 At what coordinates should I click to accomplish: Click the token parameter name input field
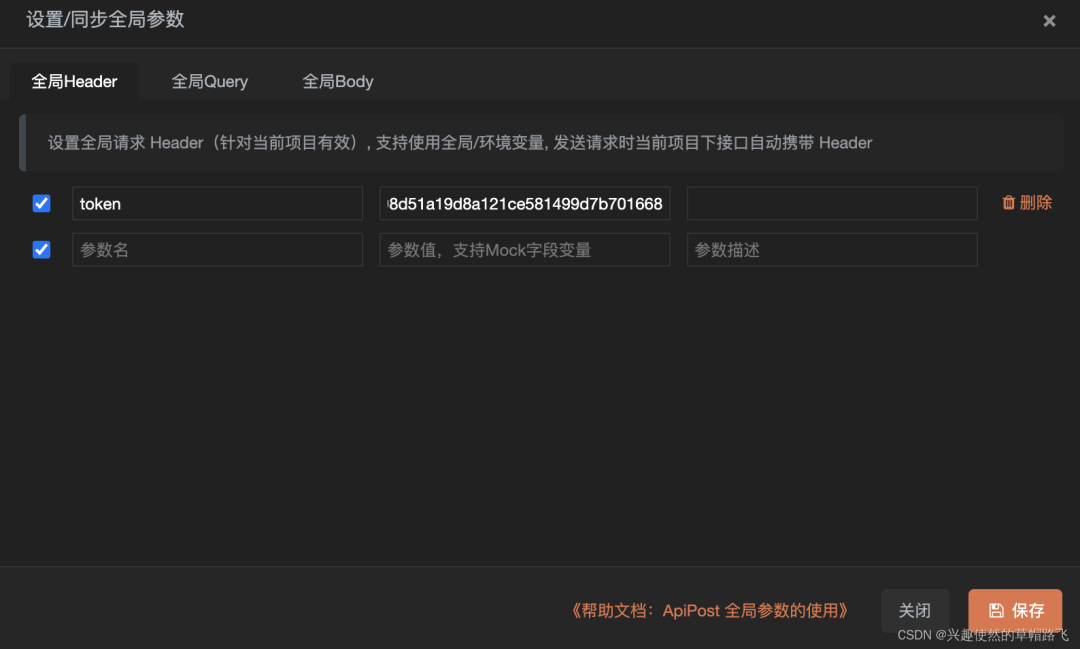click(x=217, y=203)
